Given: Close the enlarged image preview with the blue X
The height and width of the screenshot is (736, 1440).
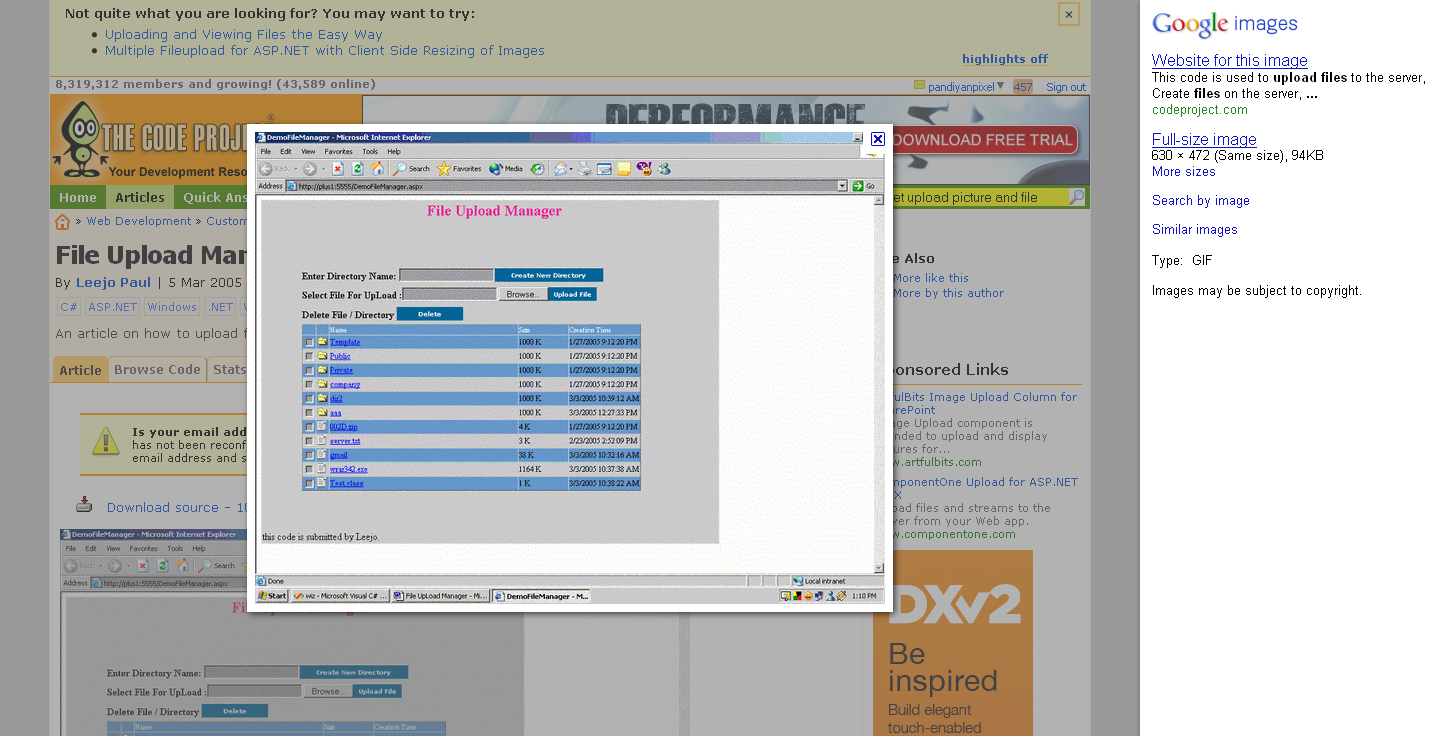Looking at the screenshot, I should [877, 139].
